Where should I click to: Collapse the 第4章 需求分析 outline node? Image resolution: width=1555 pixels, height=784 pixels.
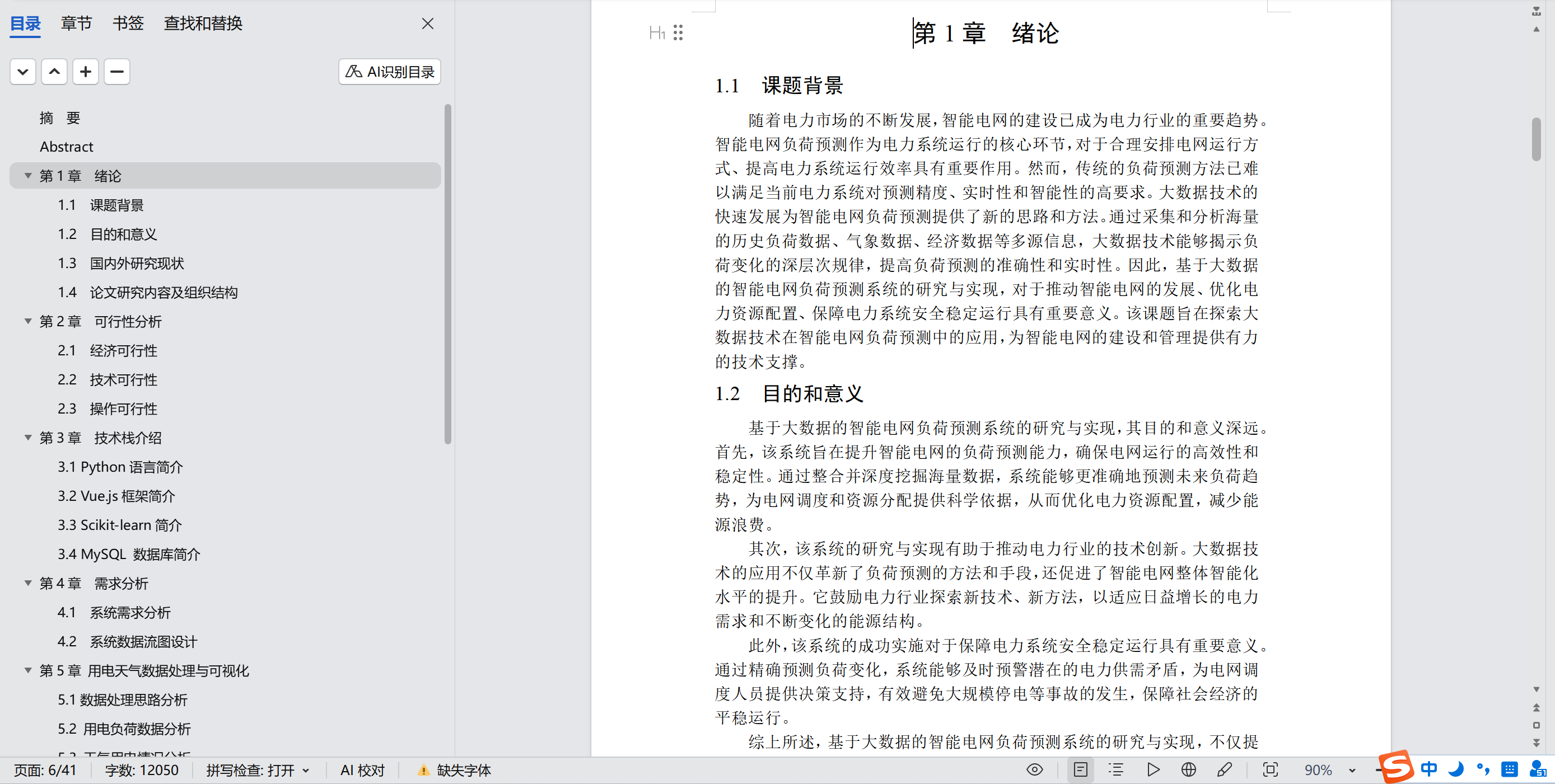28,583
